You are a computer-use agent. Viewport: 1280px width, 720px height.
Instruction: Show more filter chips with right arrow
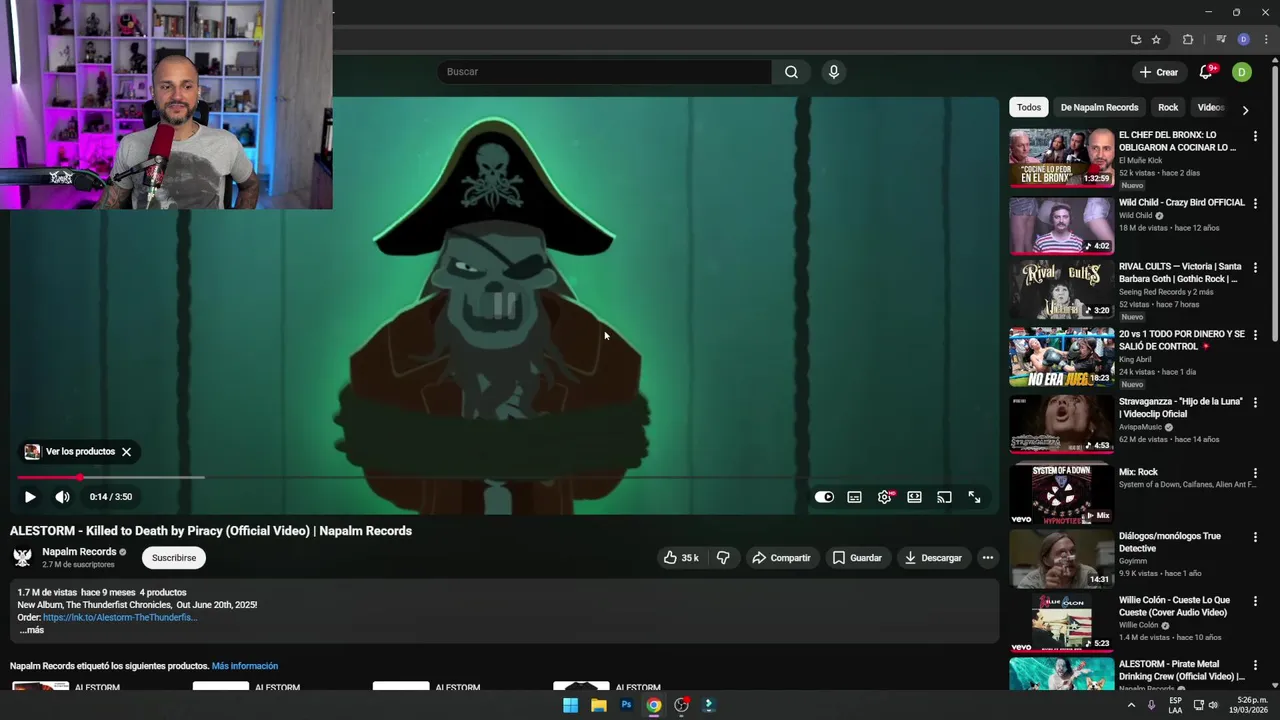(1245, 110)
